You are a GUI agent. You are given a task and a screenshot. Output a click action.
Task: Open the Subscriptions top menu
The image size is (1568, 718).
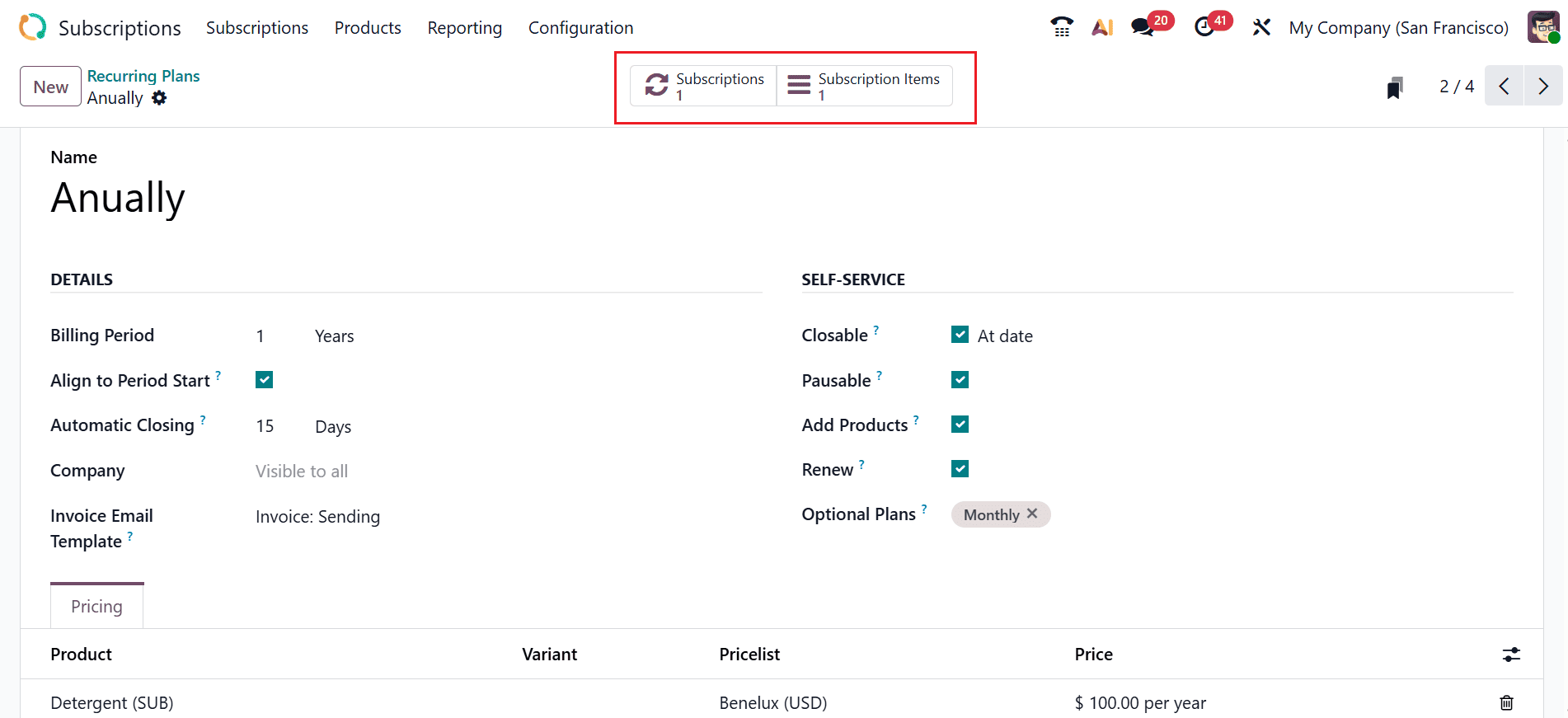[257, 28]
